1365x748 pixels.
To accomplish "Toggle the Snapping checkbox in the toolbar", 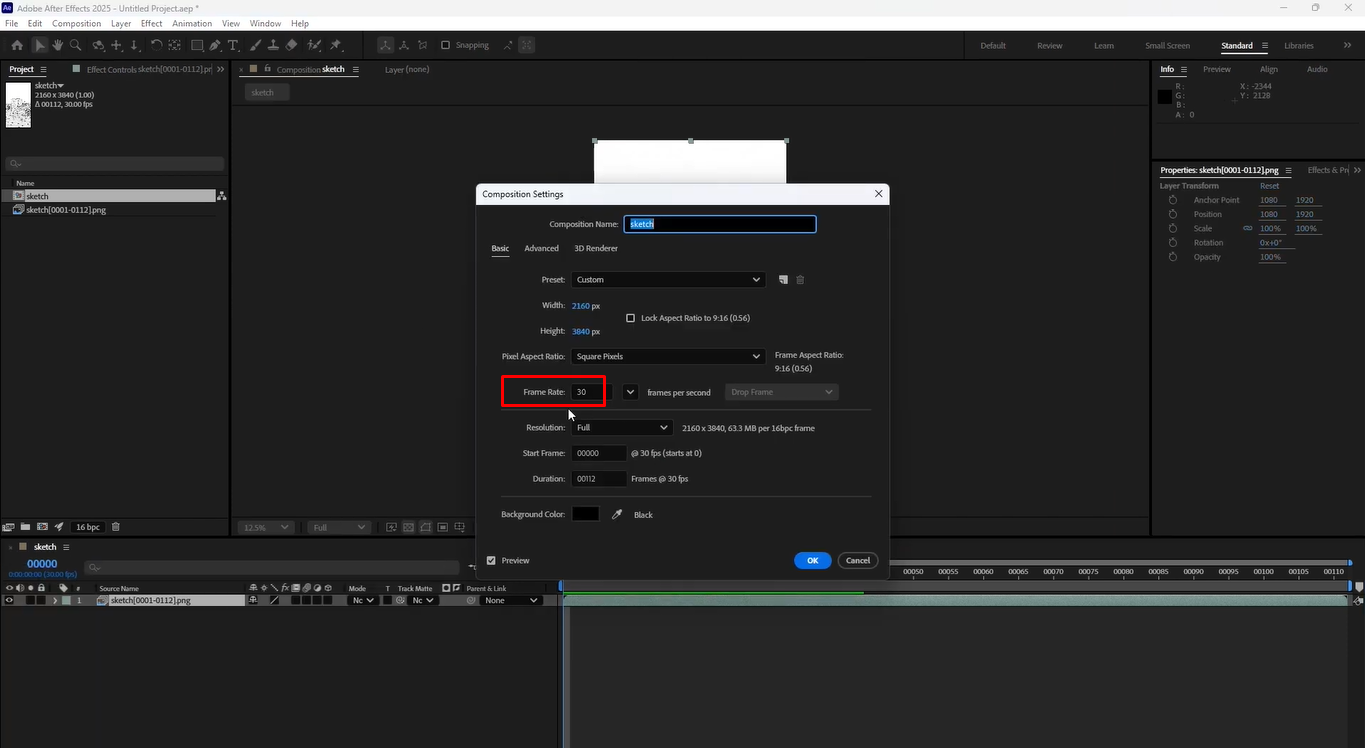I will coord(444,44).
